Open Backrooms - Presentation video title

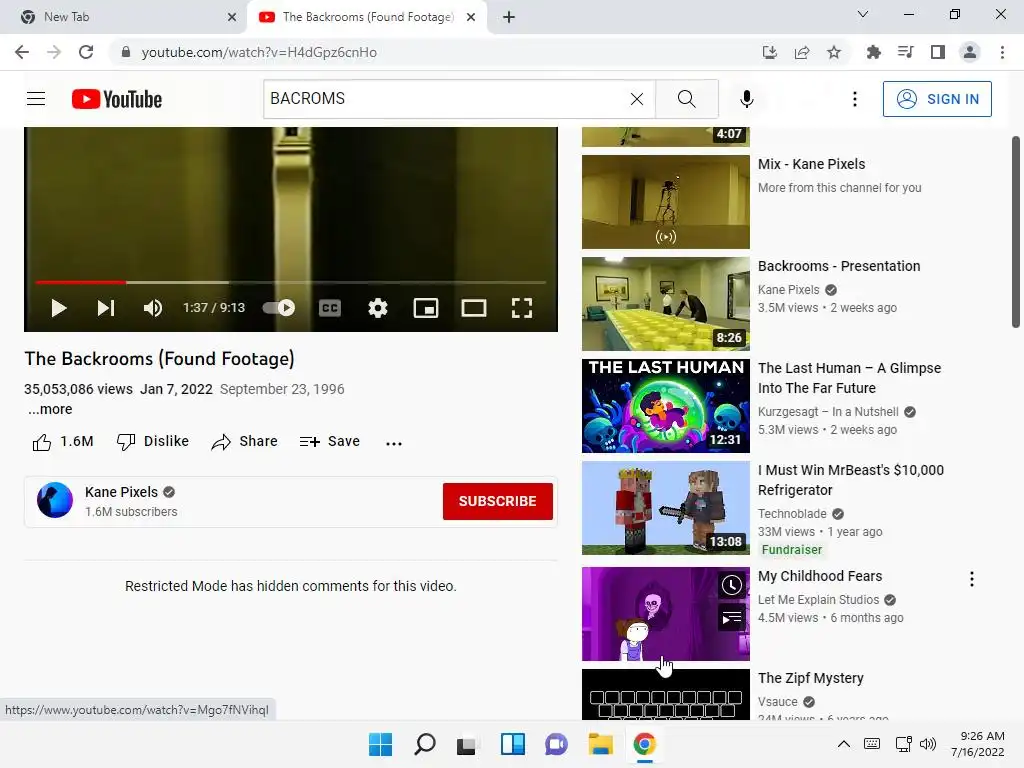point(839,266)
